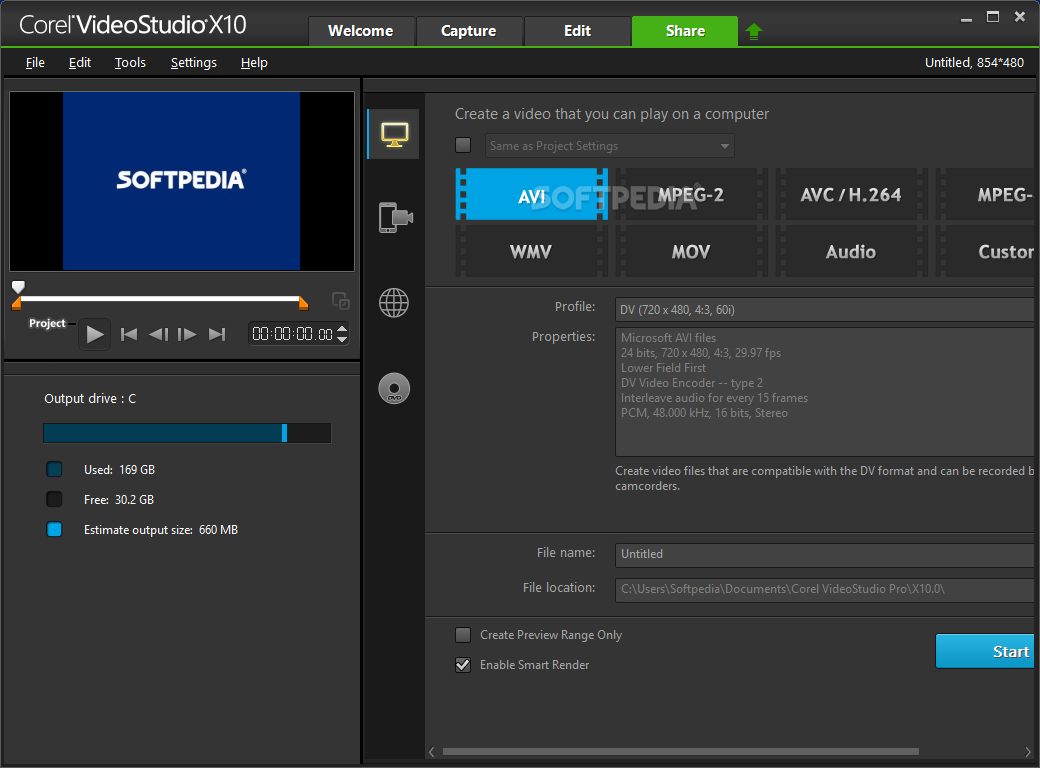Switch to the Edit tab

(x=578, y=31)
